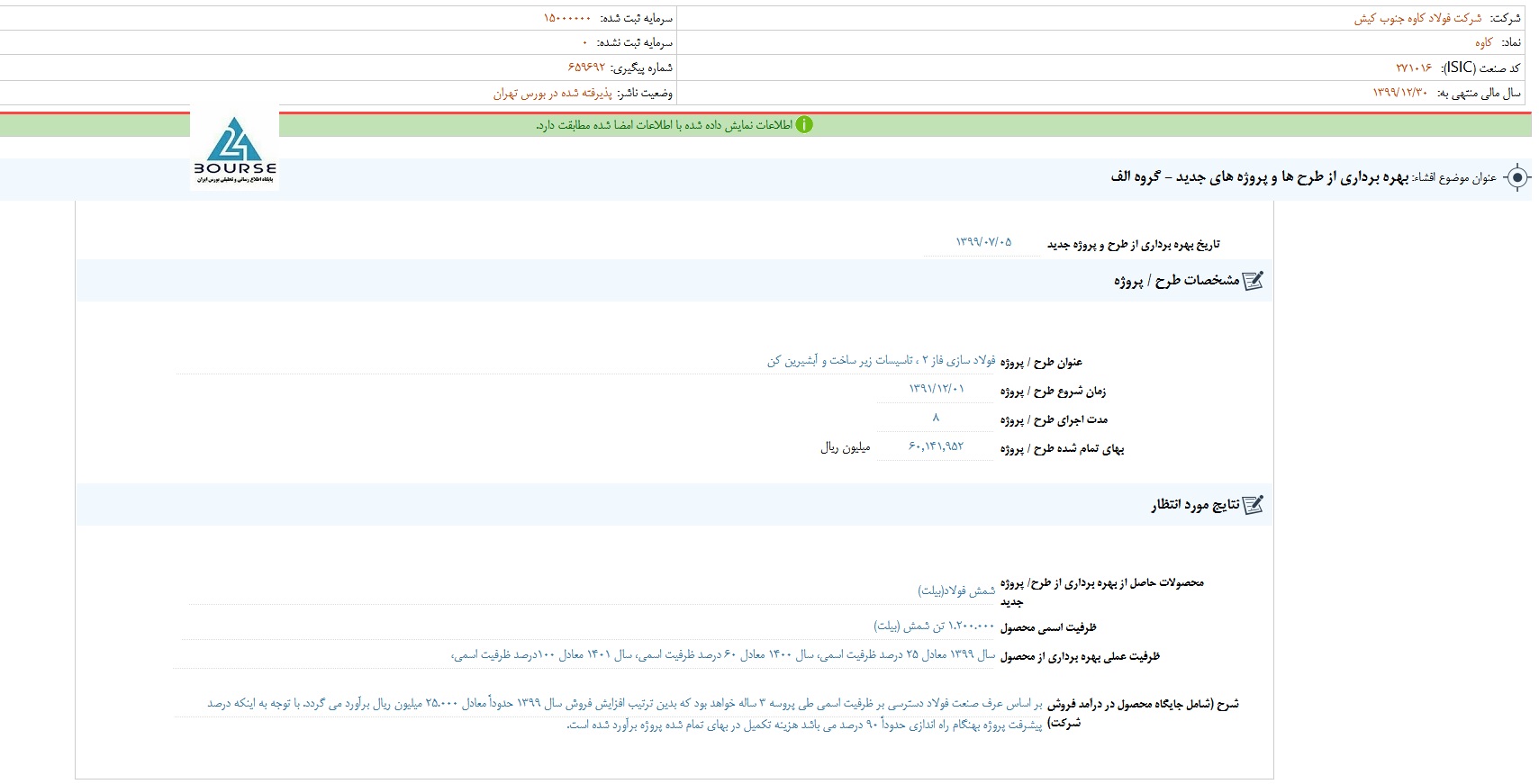This screenshot has width=1539, height=784.
Task: Select fiscal year end ۱۳۹۹/۱۲/۳۰
Action: point(1400,93)
